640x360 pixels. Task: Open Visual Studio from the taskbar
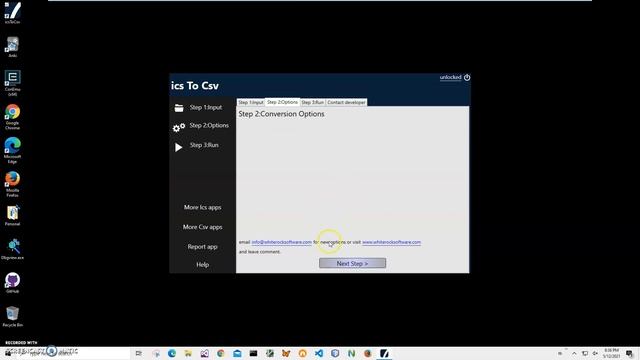click(x=204, y=353)
